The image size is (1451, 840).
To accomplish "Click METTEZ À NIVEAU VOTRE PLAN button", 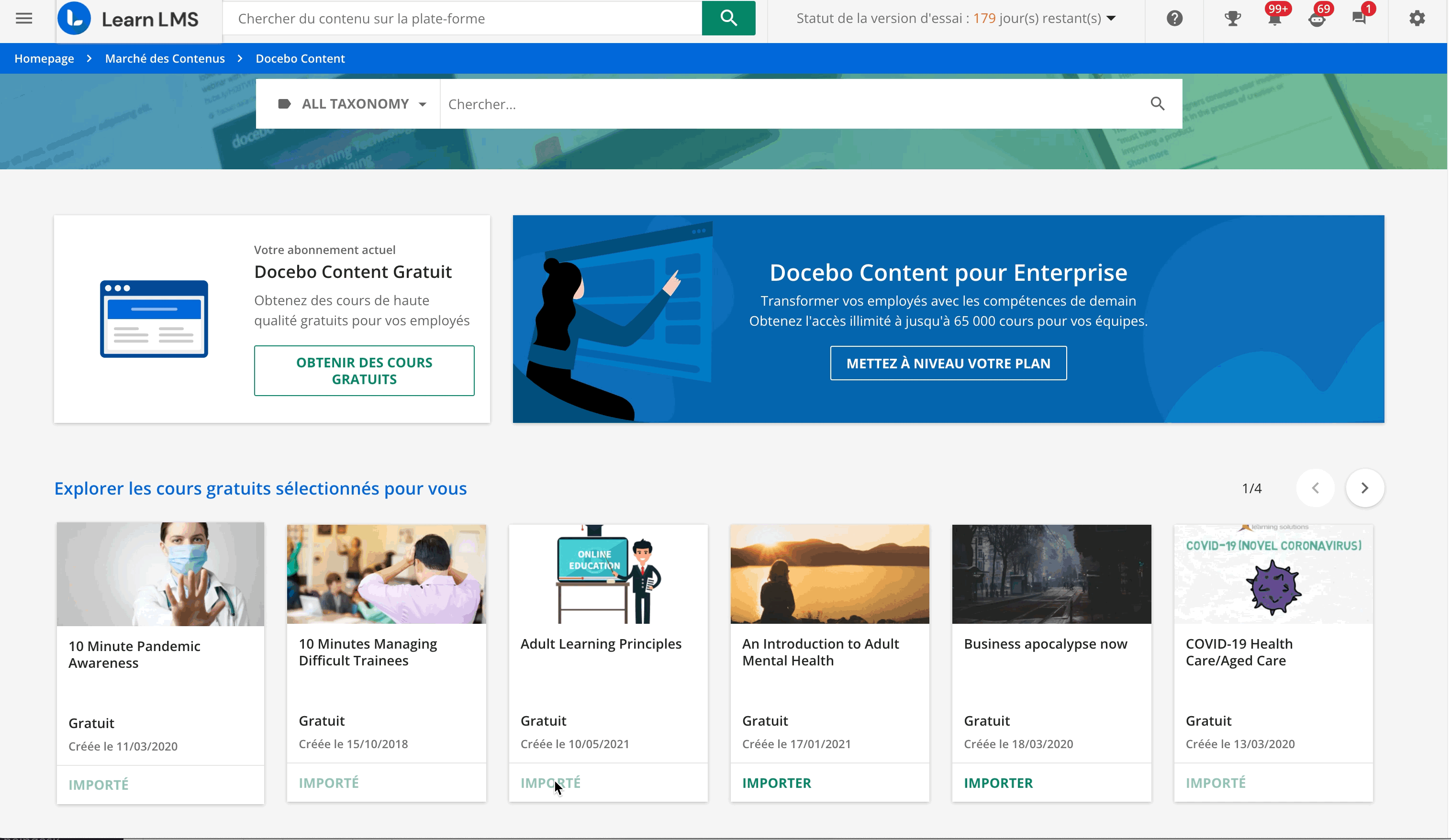I will point(949,363).
